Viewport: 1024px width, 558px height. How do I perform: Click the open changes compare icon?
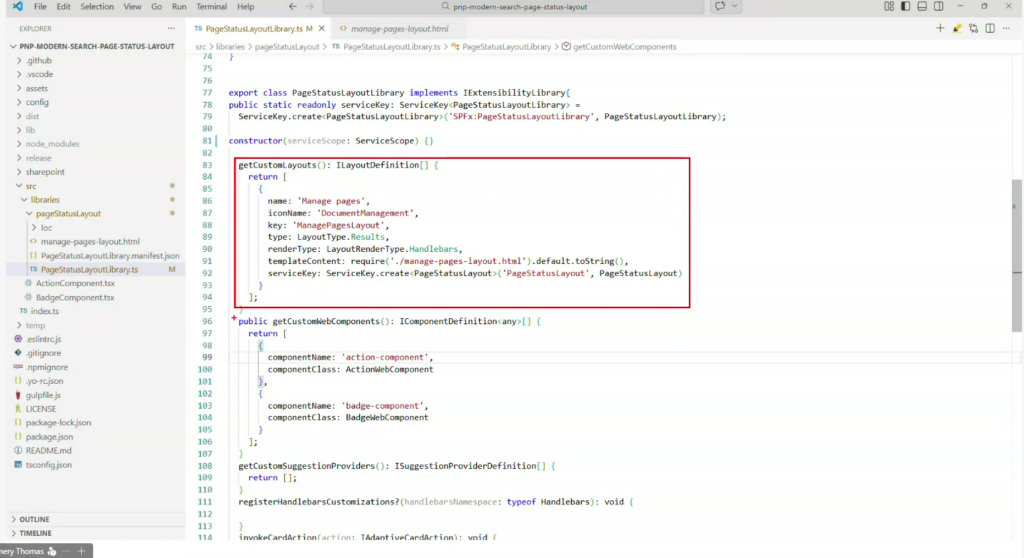pos(974,28)
